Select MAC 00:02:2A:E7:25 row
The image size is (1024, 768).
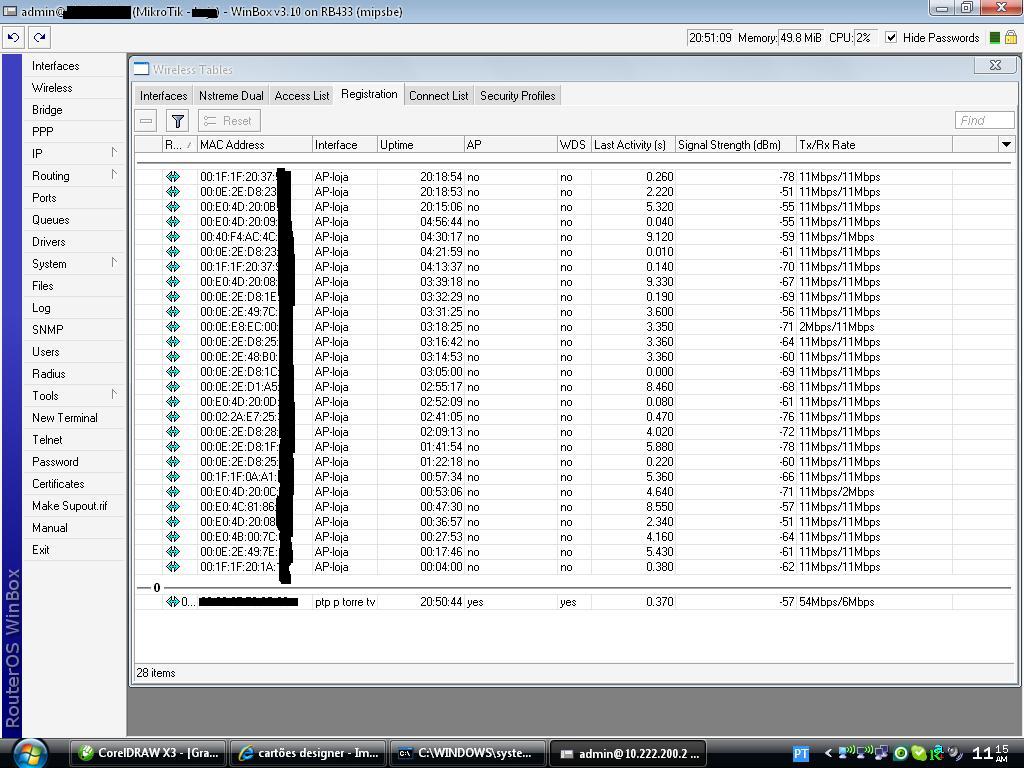[573, 417]
